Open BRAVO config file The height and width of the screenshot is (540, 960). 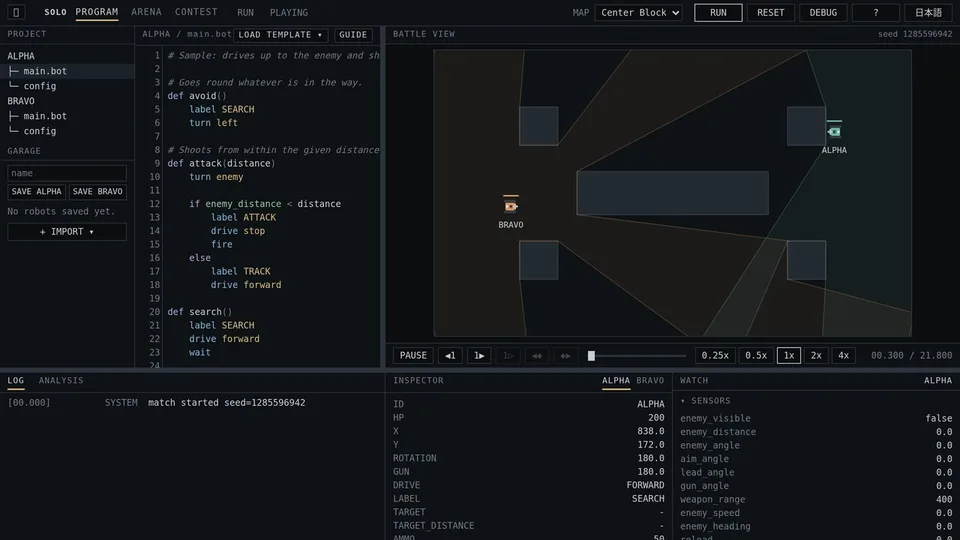point(67,131)
